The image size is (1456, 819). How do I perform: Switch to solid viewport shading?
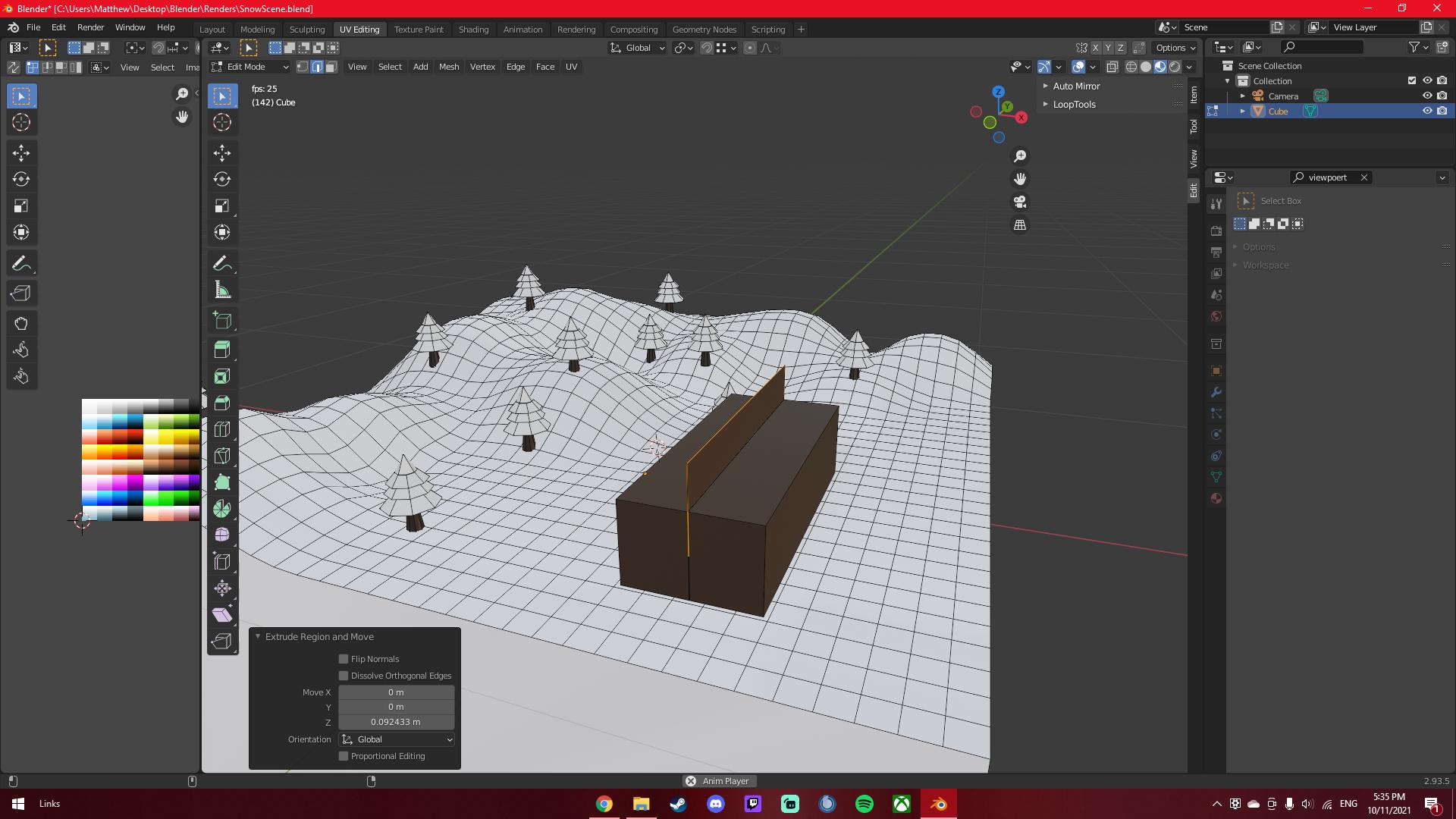click(1146, 67)
